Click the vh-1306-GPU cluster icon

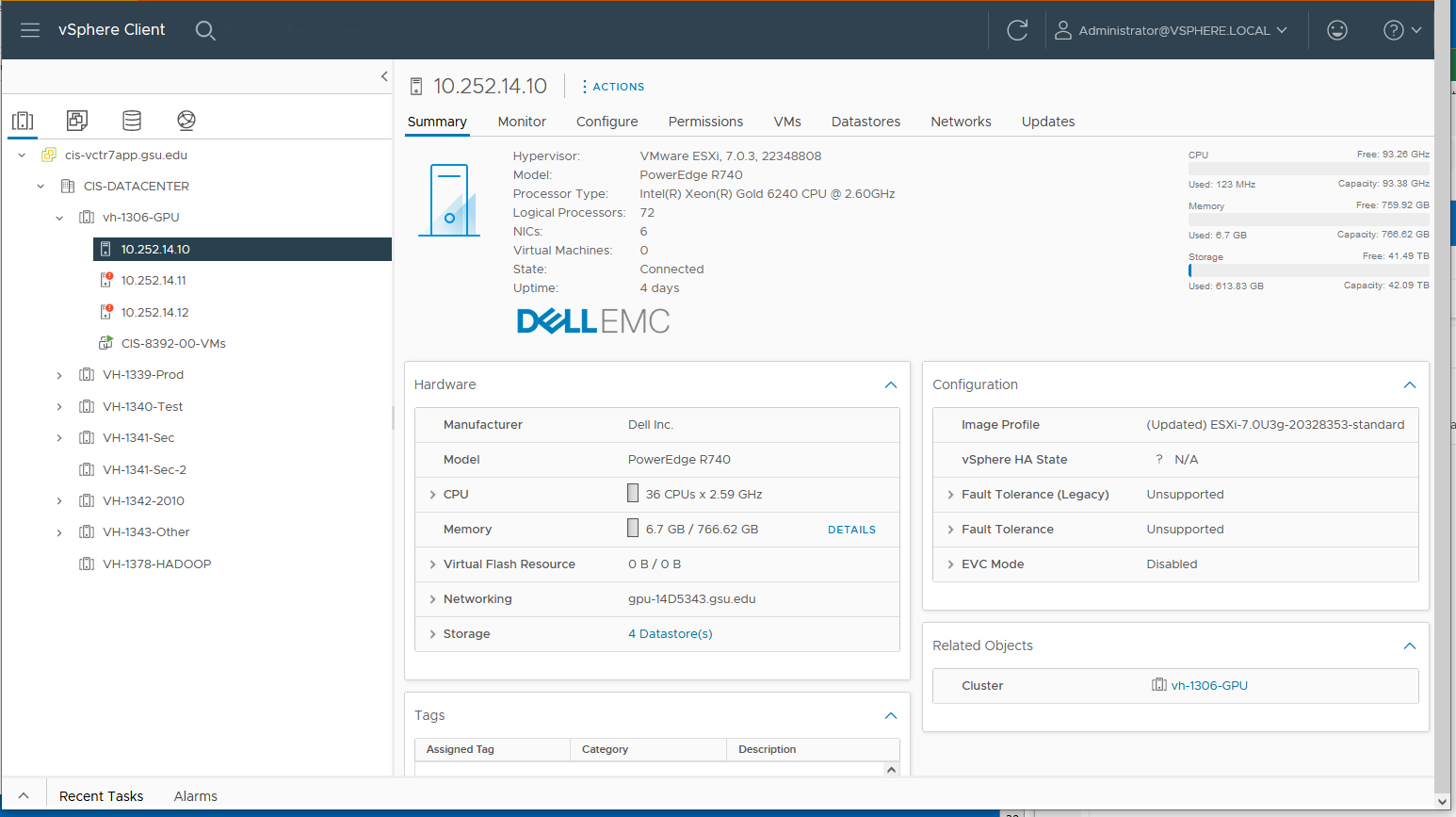pyautogui.click(x=87, y=218)
